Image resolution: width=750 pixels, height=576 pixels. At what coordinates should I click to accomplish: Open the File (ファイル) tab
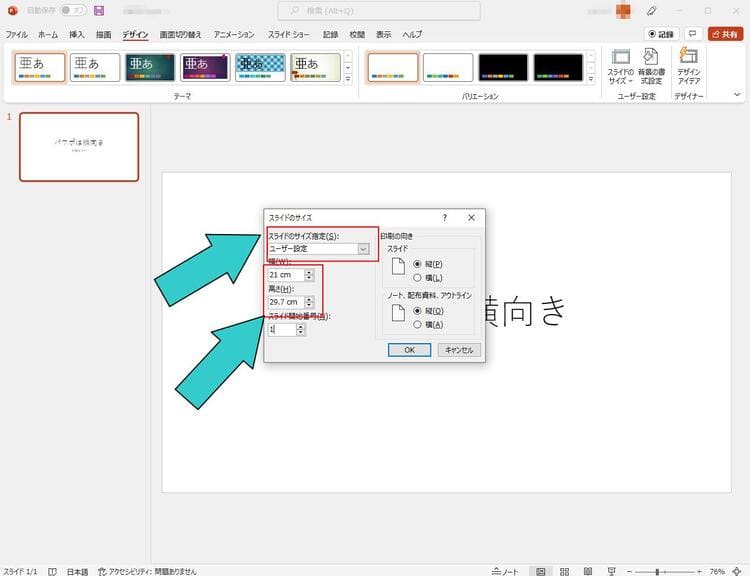(17, 34)
